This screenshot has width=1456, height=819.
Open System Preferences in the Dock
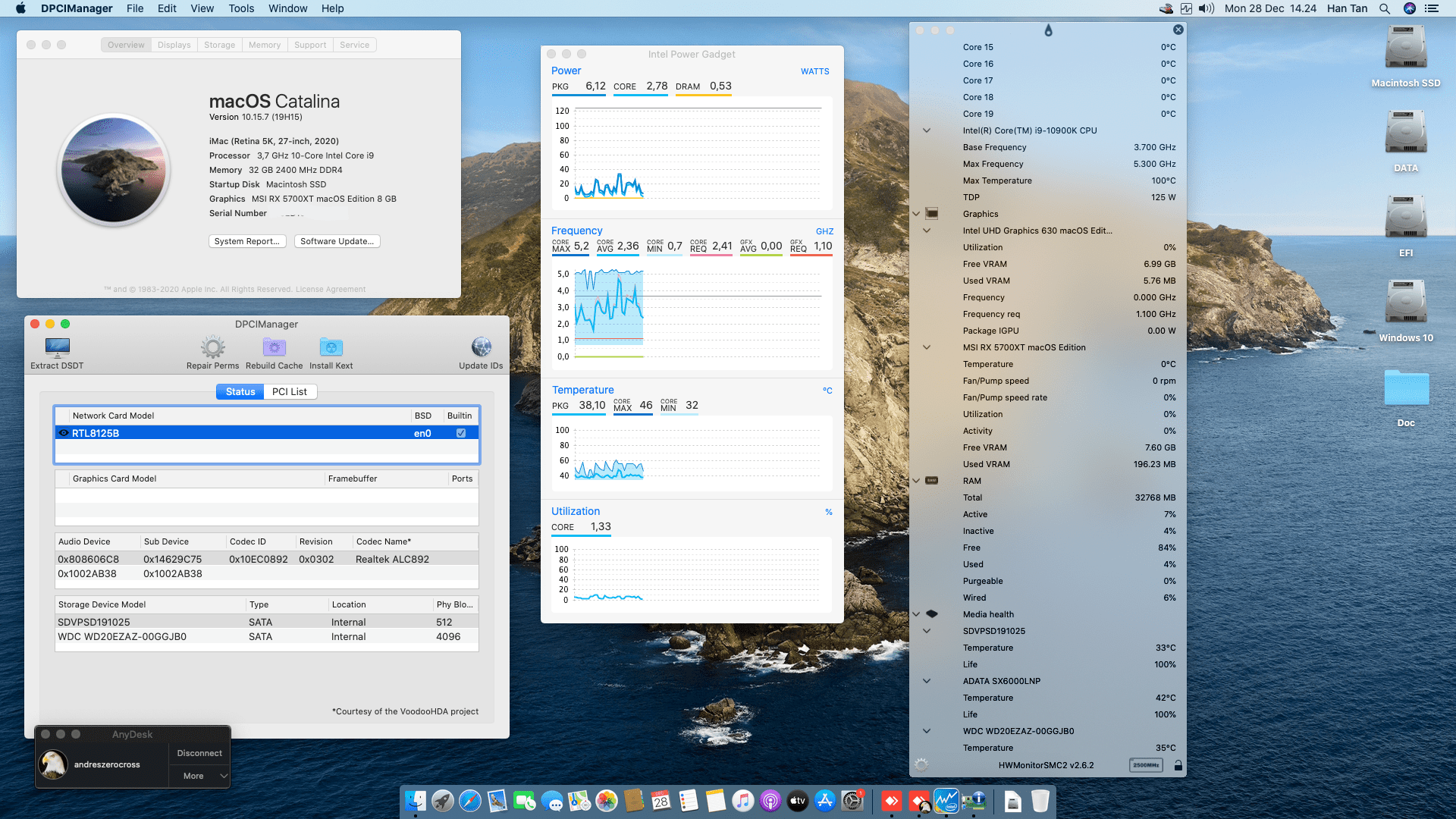[852, 801]
